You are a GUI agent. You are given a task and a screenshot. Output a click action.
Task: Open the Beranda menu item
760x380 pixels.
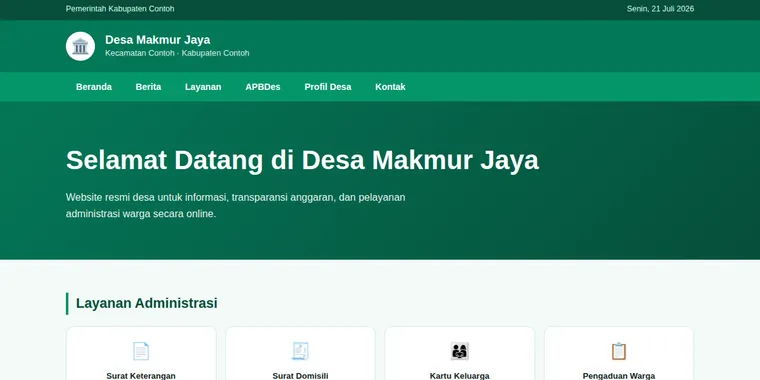tap(94, 87)
